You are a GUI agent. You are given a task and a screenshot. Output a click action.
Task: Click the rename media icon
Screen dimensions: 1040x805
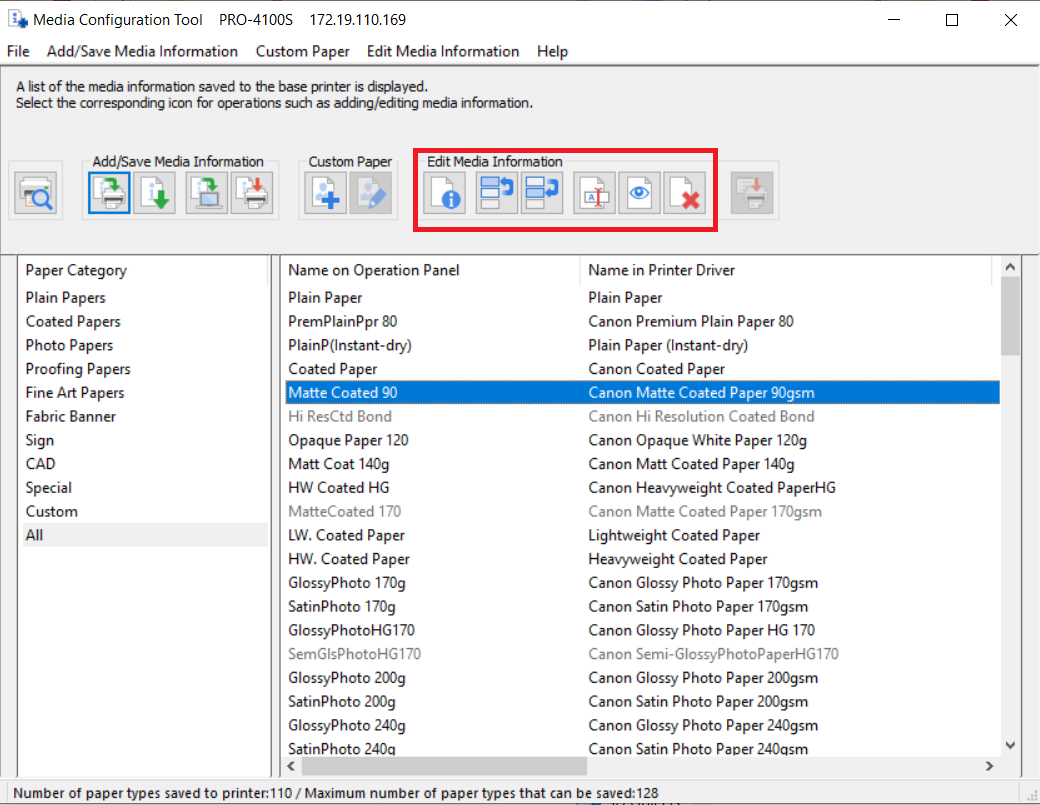(x=594, y=192)
